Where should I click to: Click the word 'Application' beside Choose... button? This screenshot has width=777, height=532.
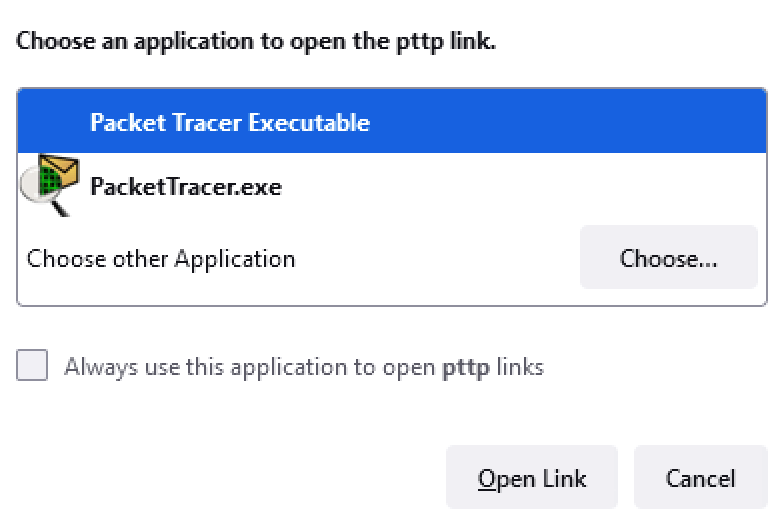click(x=235, y=260)
